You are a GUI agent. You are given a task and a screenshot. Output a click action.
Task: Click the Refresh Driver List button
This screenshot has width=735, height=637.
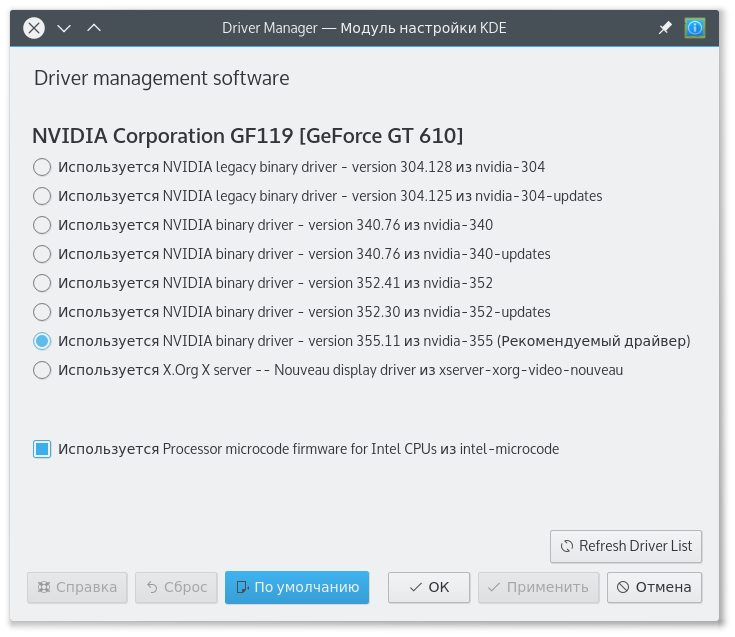(626, 546)
